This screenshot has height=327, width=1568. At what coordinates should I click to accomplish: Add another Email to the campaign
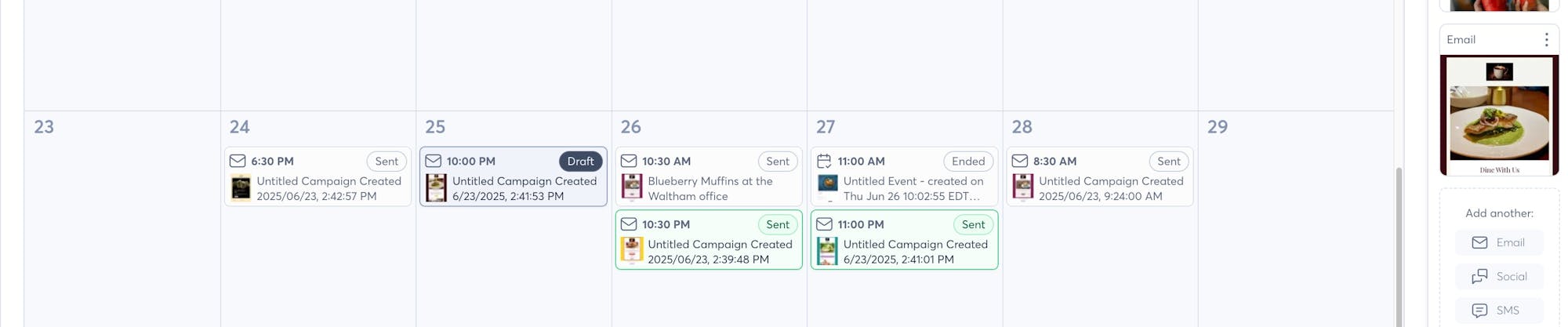point(1499,243)
